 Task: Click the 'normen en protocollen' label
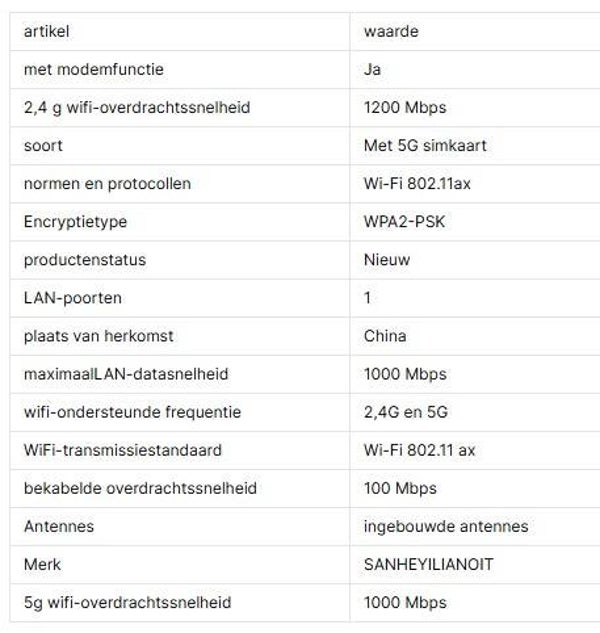point(107,183)
